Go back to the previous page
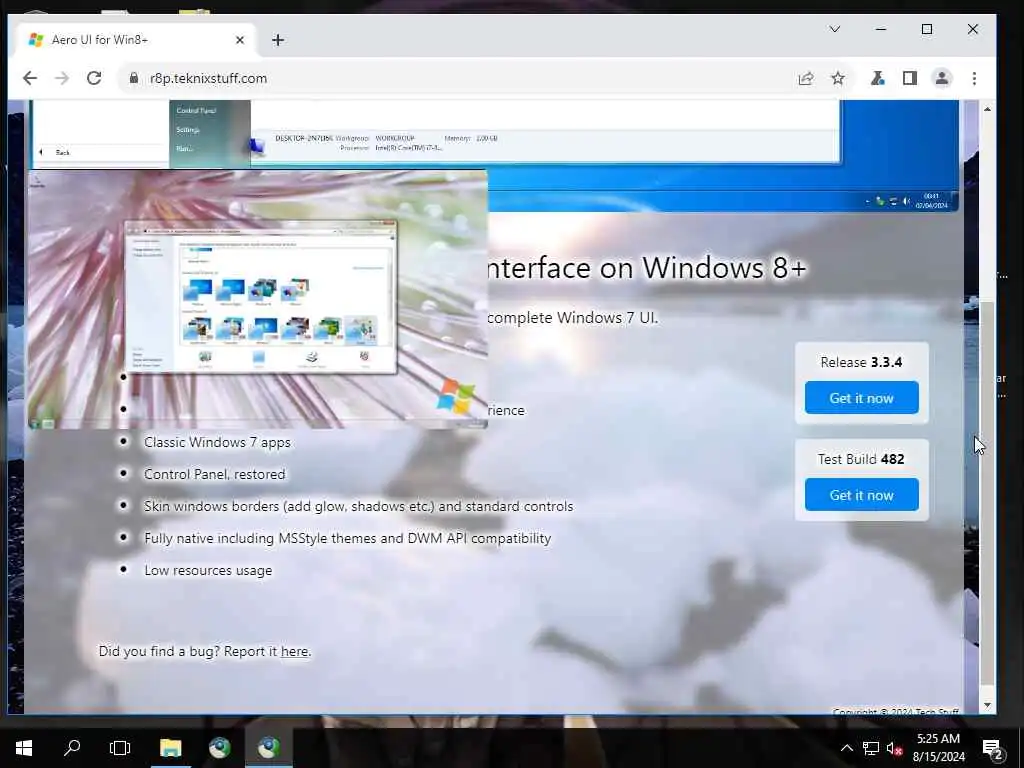Image resolution: width=1024 pixels, height=768 pixels. [x=30, y=78]
